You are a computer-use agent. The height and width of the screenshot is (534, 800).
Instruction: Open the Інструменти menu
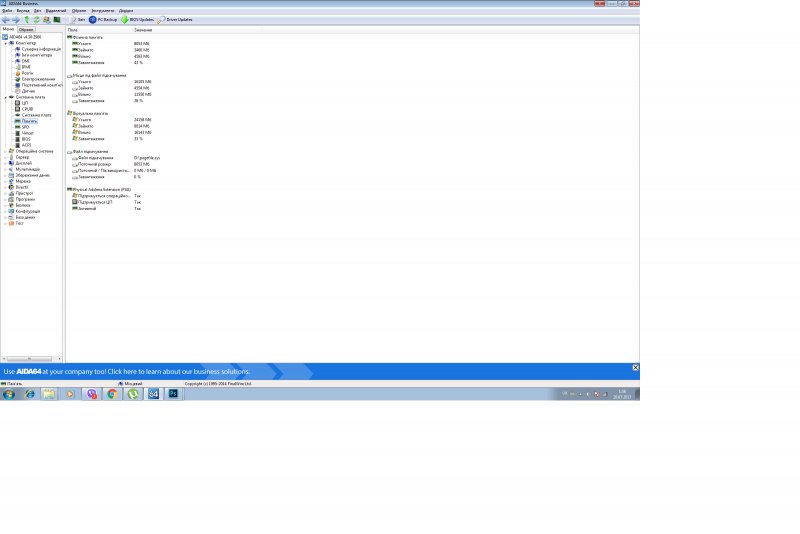point(102,10)
